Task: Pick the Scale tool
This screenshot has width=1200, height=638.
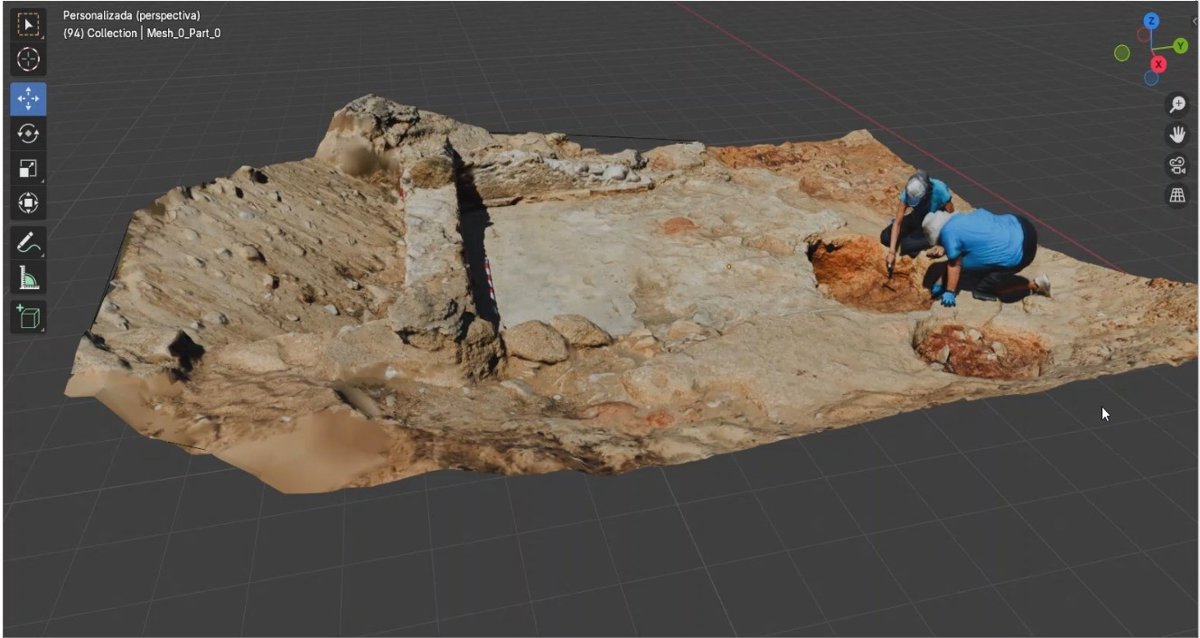Action: click(x=28, y=169)
